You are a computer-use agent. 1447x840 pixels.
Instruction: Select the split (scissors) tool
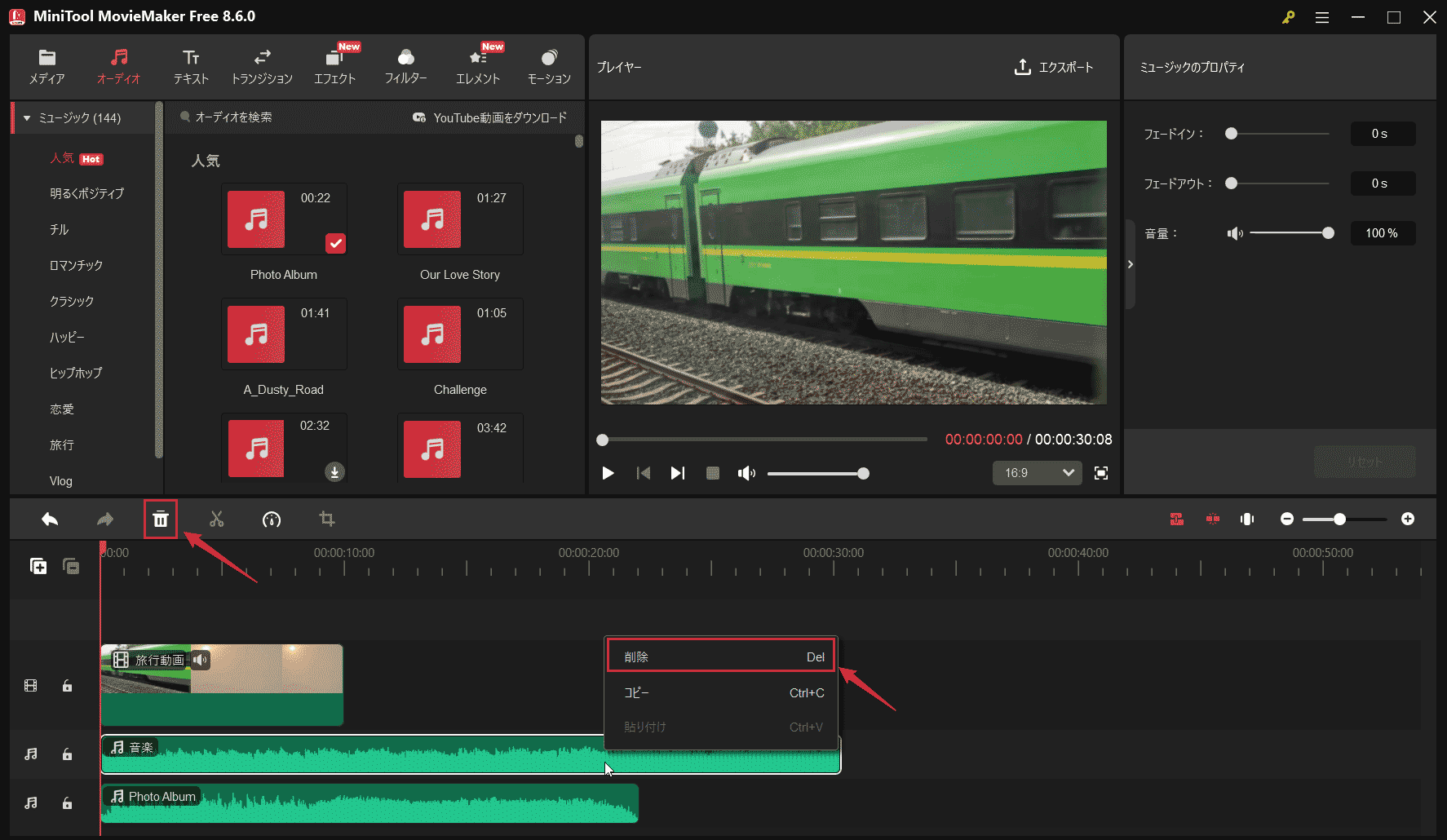(216, 519)
